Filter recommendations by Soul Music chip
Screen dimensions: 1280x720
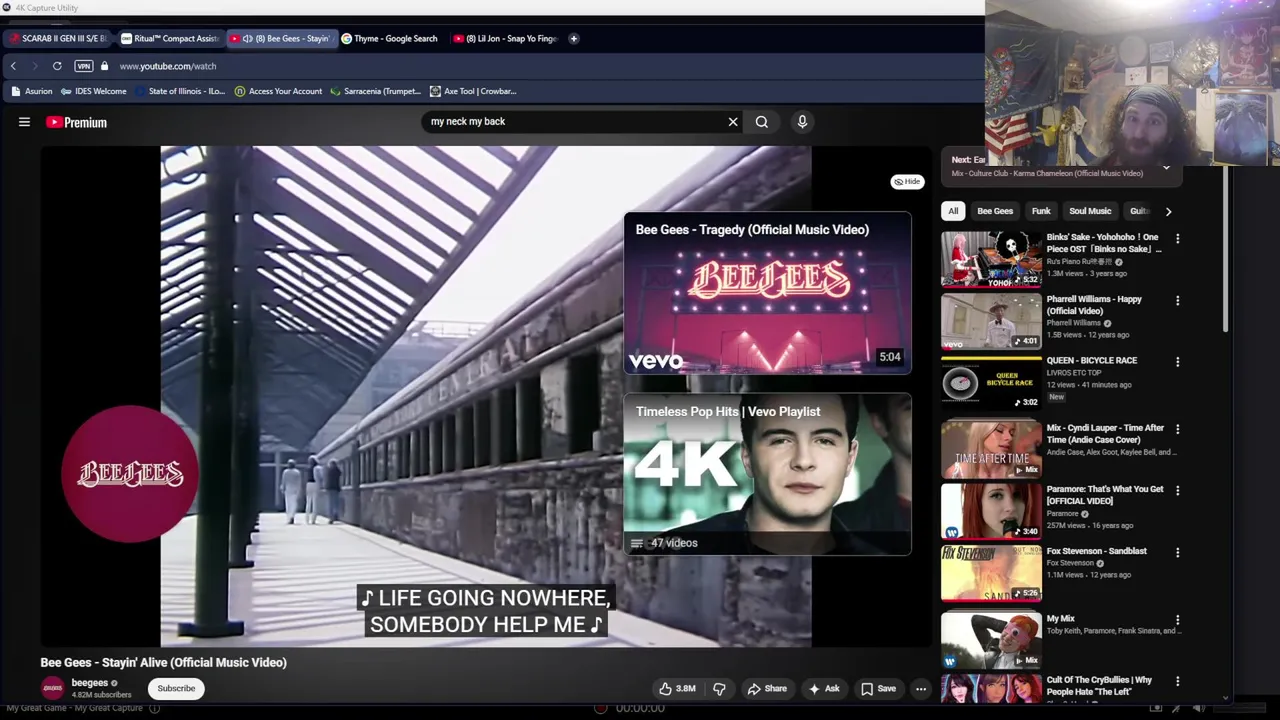(1090, 211)
